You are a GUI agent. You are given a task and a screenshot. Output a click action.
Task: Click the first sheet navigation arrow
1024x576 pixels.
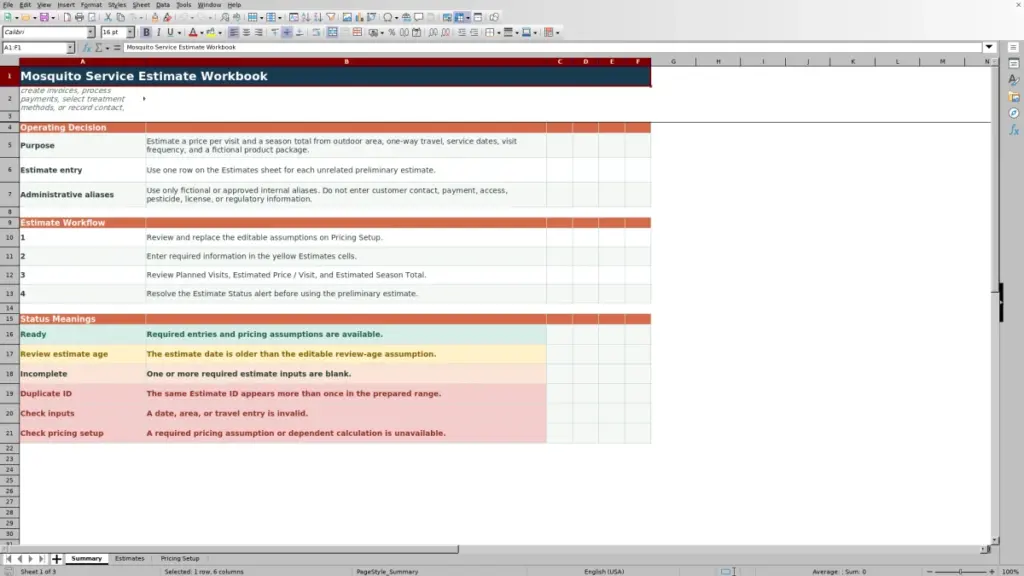point(8,559)
